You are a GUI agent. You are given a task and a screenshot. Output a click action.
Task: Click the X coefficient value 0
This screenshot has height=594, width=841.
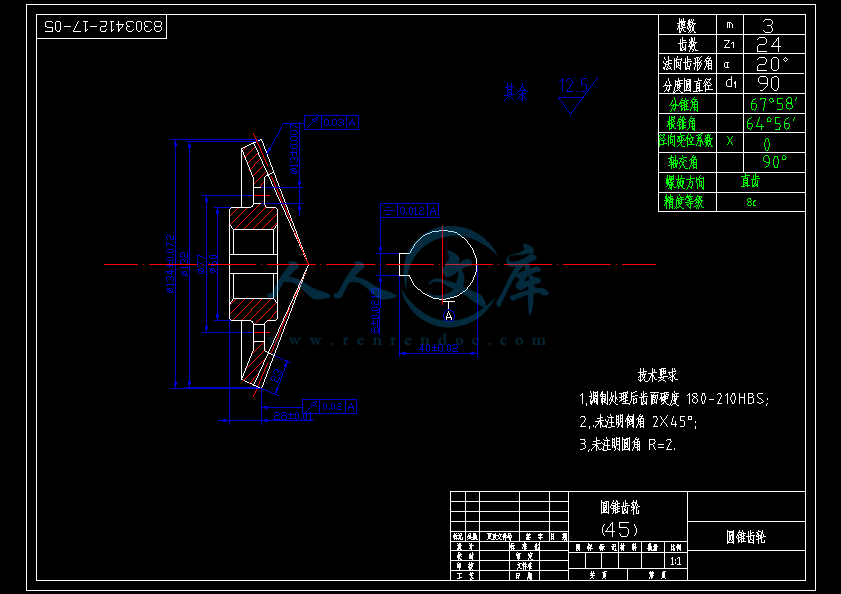click(x=767, y=144)
